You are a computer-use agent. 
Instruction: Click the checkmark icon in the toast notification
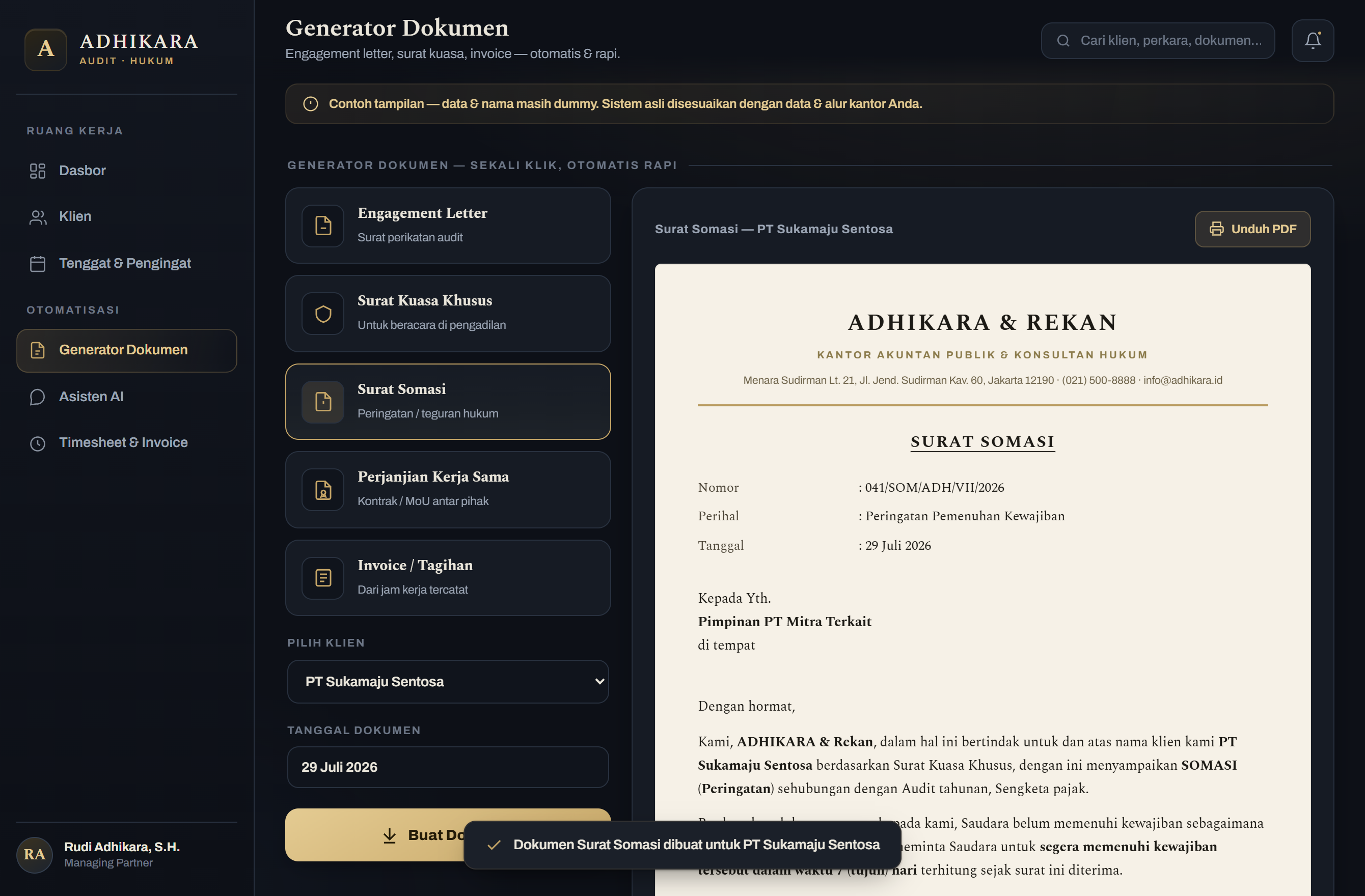pos(494,845)
